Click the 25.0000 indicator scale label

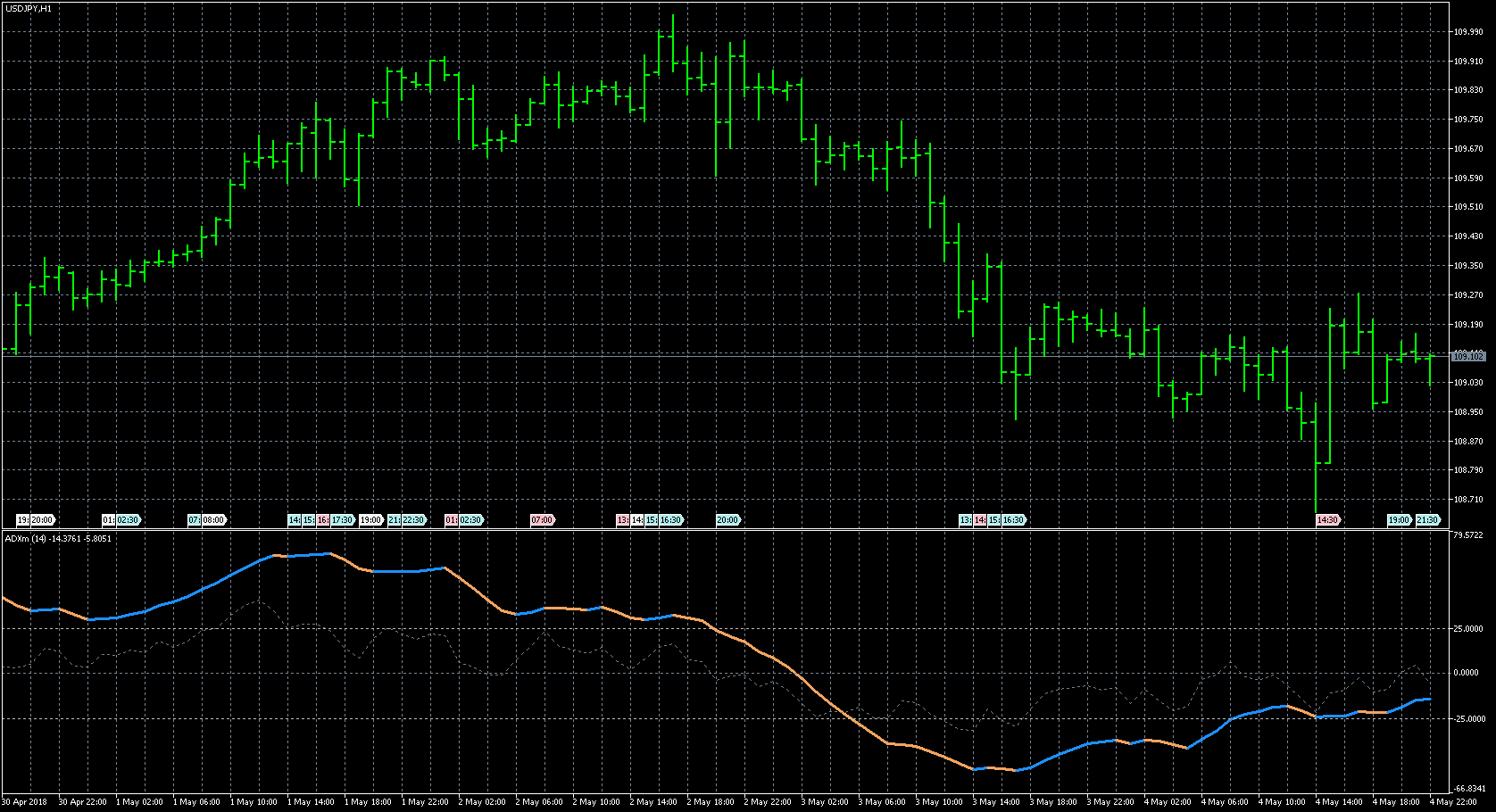click(x=1467, y=629)
